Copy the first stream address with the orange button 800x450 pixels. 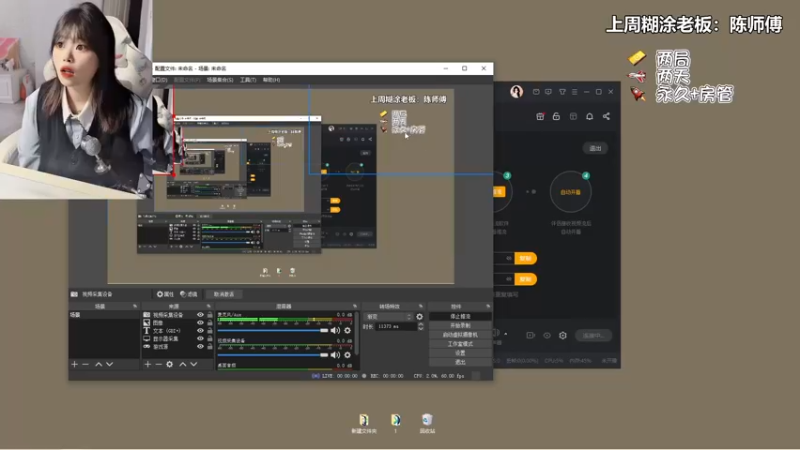click(525, 258)
